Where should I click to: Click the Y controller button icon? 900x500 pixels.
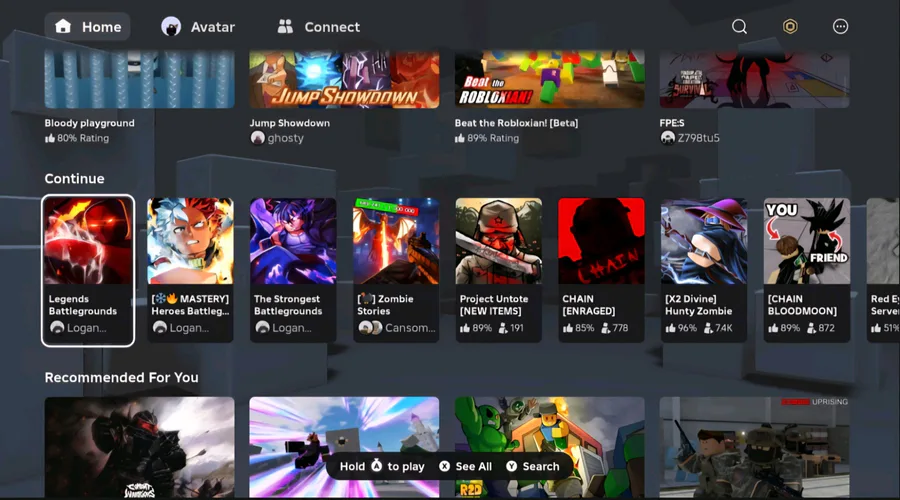coord(511,466)
